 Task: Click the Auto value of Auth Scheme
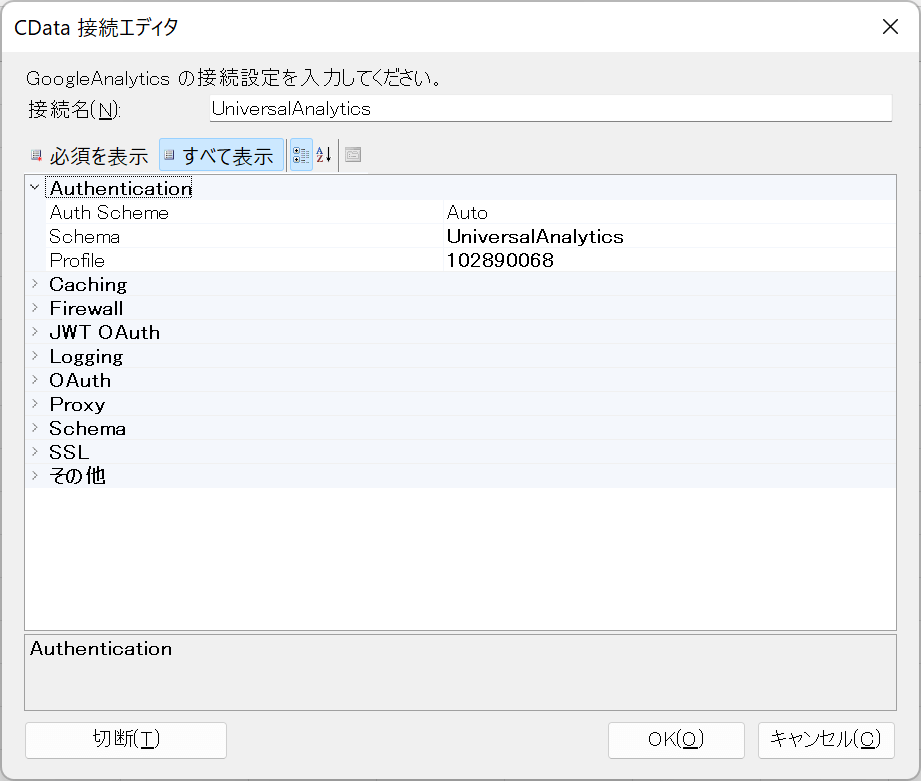click(x=467, y=213)
